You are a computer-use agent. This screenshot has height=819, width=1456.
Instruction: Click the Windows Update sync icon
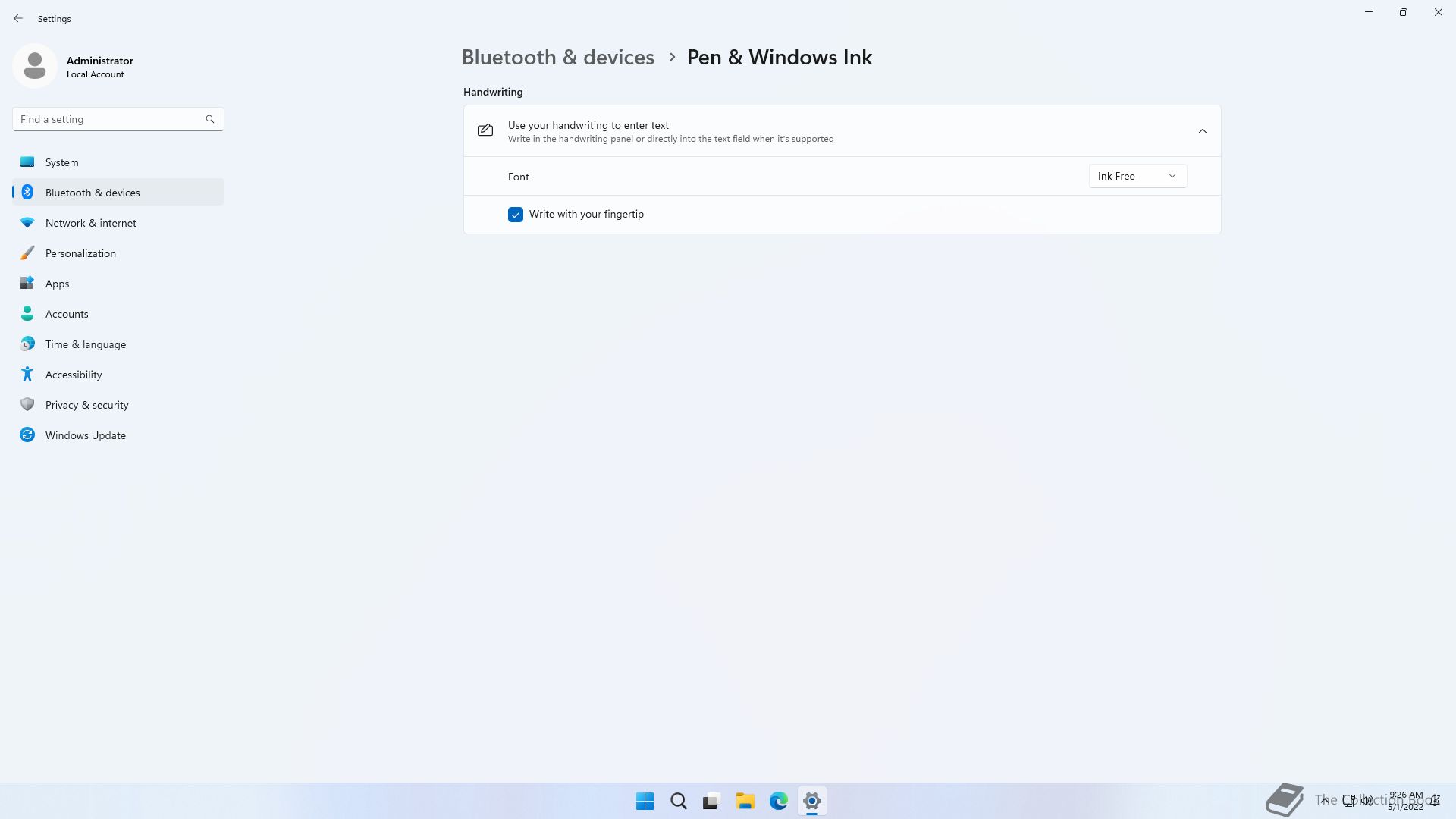27,435
